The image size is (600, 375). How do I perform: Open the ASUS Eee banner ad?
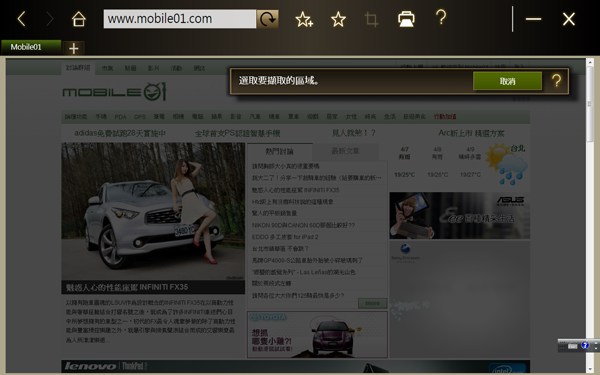click(x=460, y=215)
